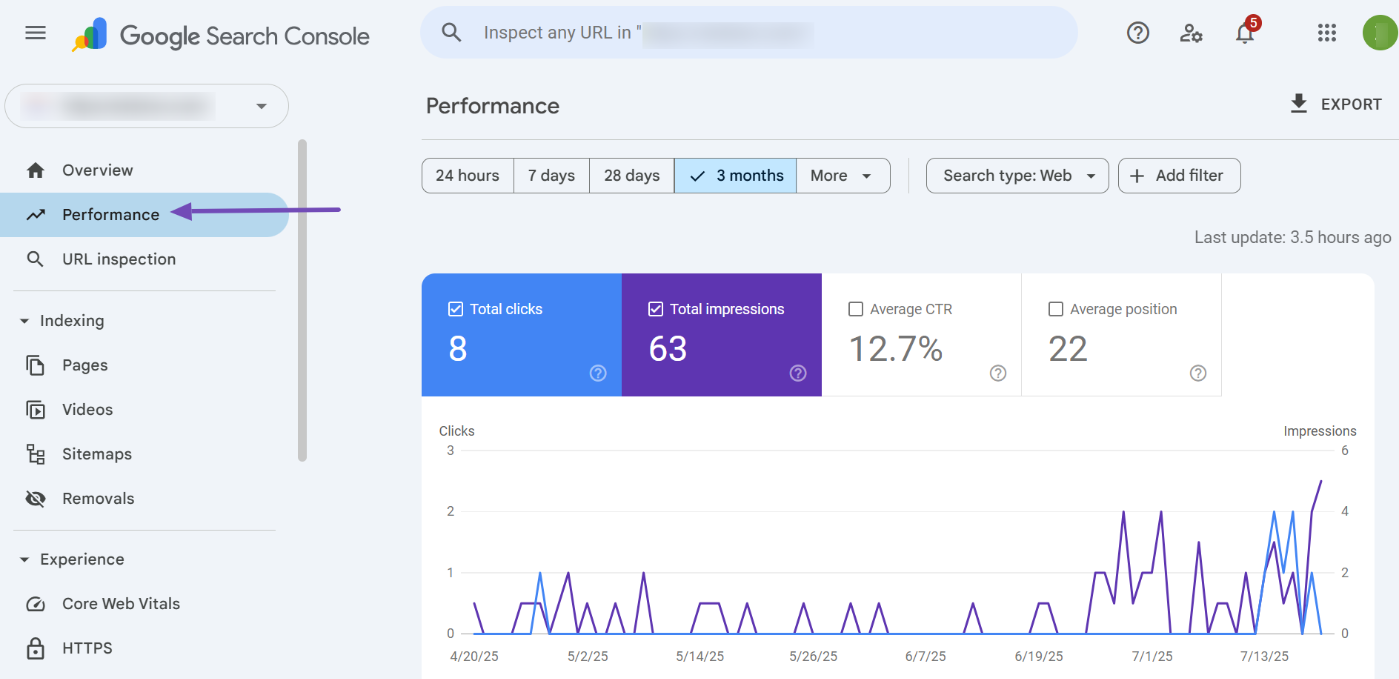
Task: Click the Export button
Action: click(1336, 103)
